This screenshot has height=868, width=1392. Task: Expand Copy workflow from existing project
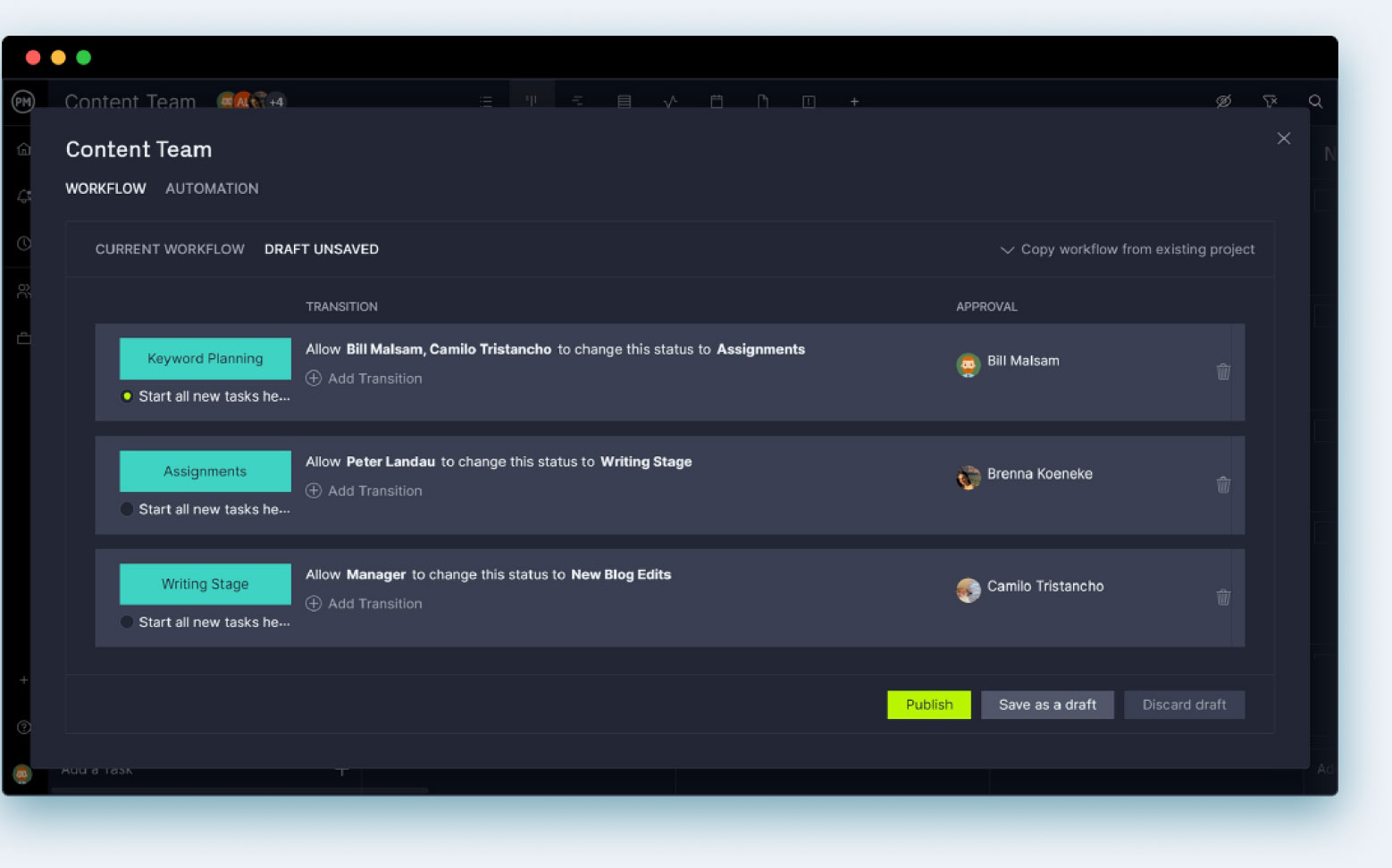(x=1128, y=249)
